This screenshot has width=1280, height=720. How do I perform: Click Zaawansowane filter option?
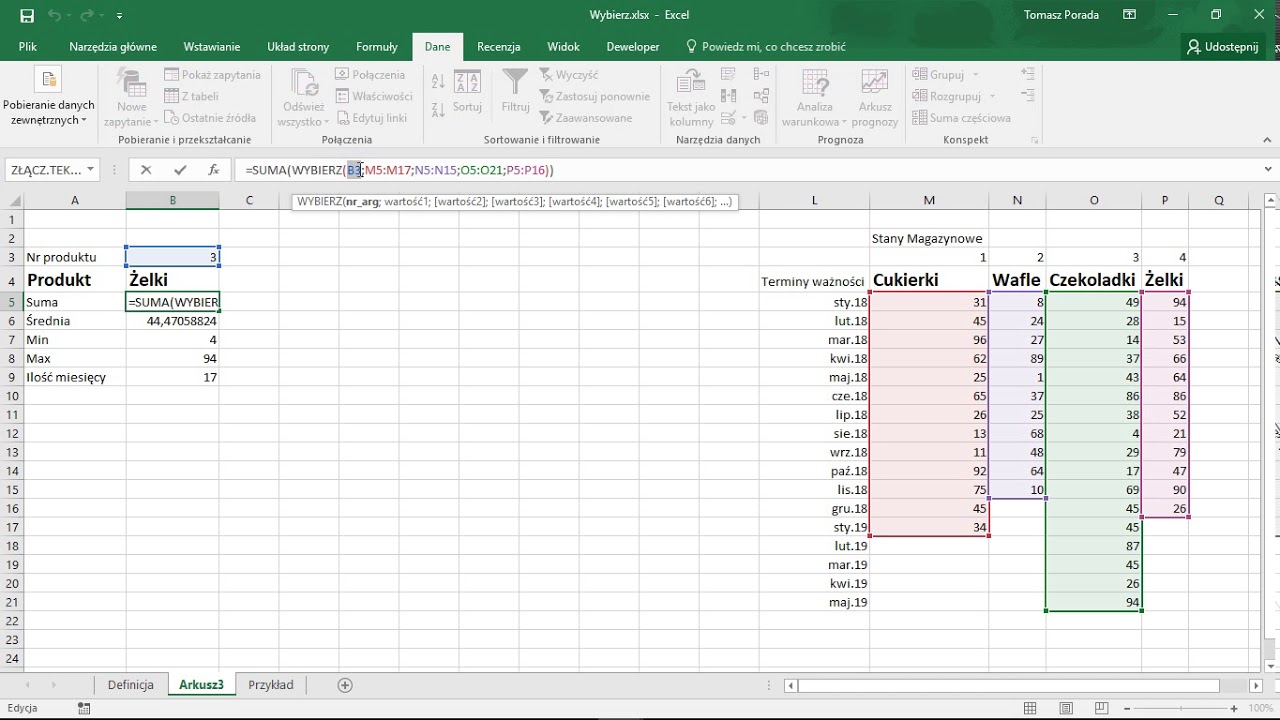(x=586, y=118)
